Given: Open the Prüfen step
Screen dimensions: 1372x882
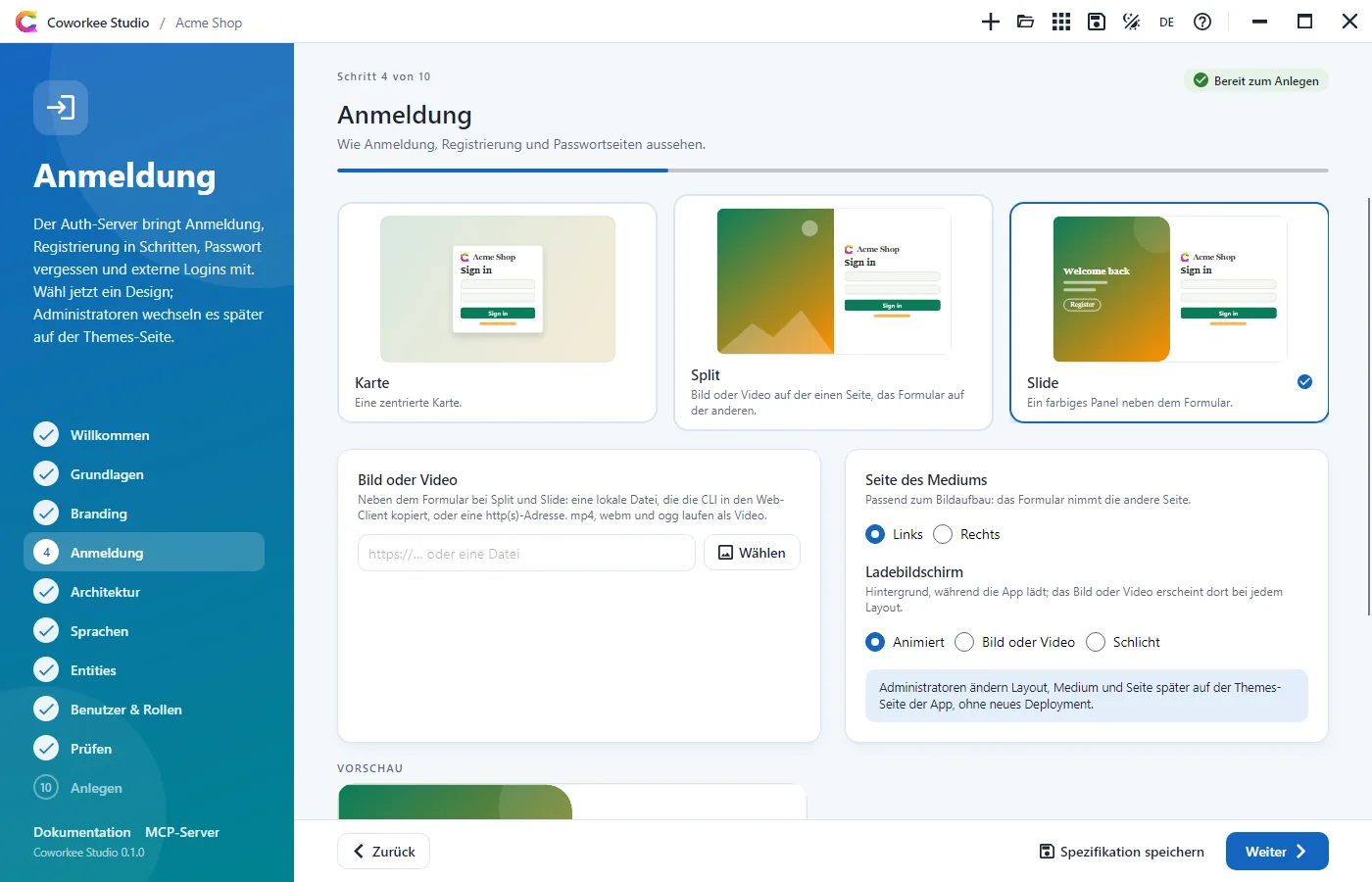Looking at the screenshot, I should [x=144, y=748].
